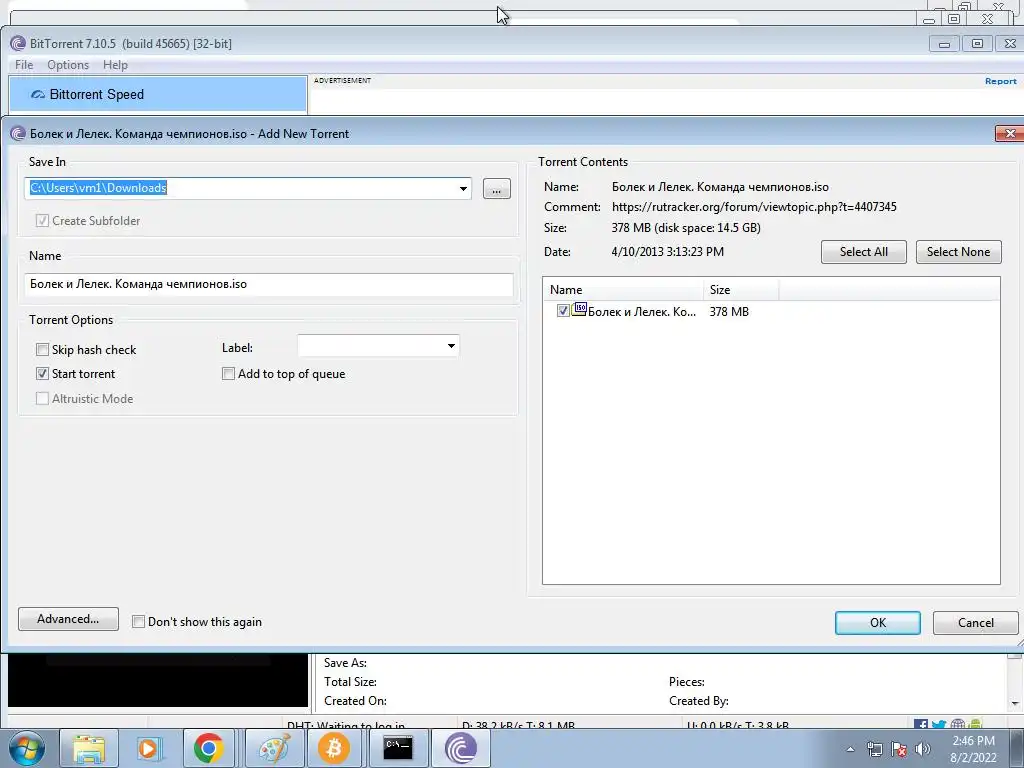Open the Advanced... settings button
1024x768 pixels.
point(68,619)
